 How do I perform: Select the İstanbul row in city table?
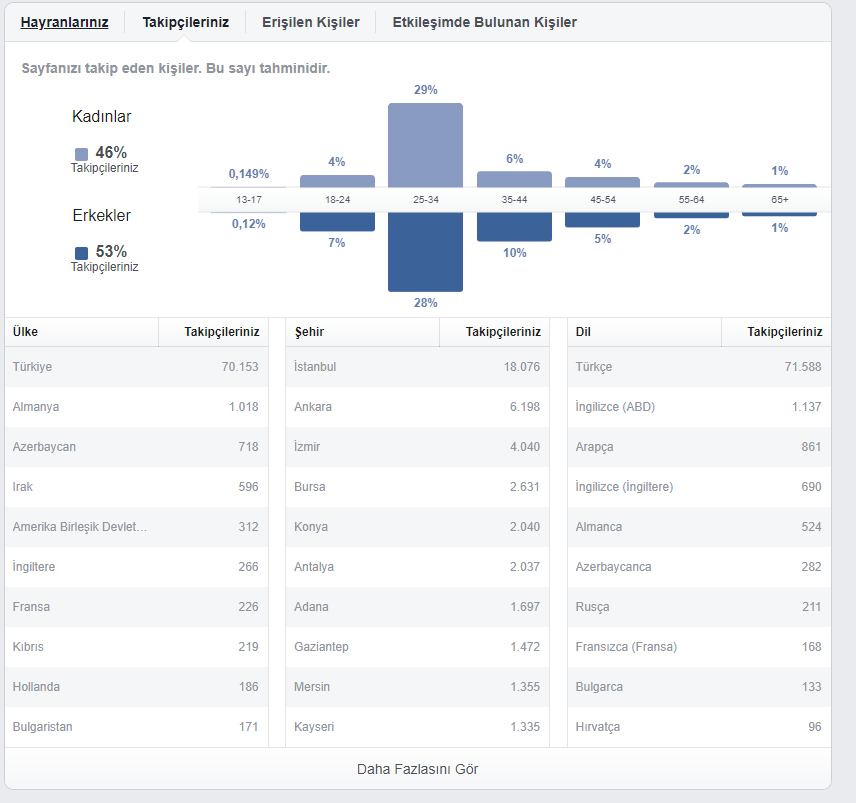(417, 367)
